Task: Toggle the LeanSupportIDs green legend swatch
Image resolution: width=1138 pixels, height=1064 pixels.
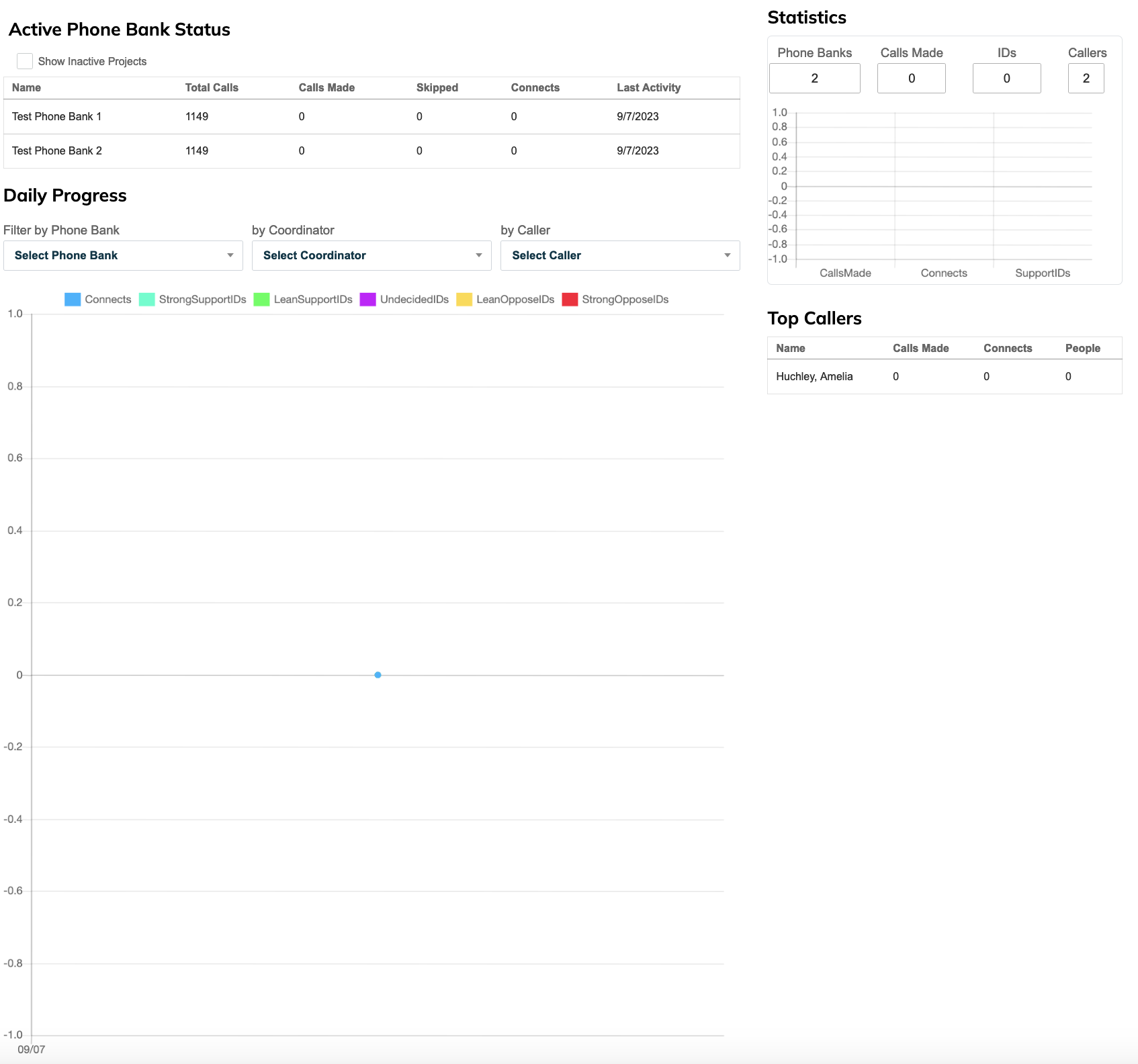Action: pyautogui.click(x=261, y=300)
